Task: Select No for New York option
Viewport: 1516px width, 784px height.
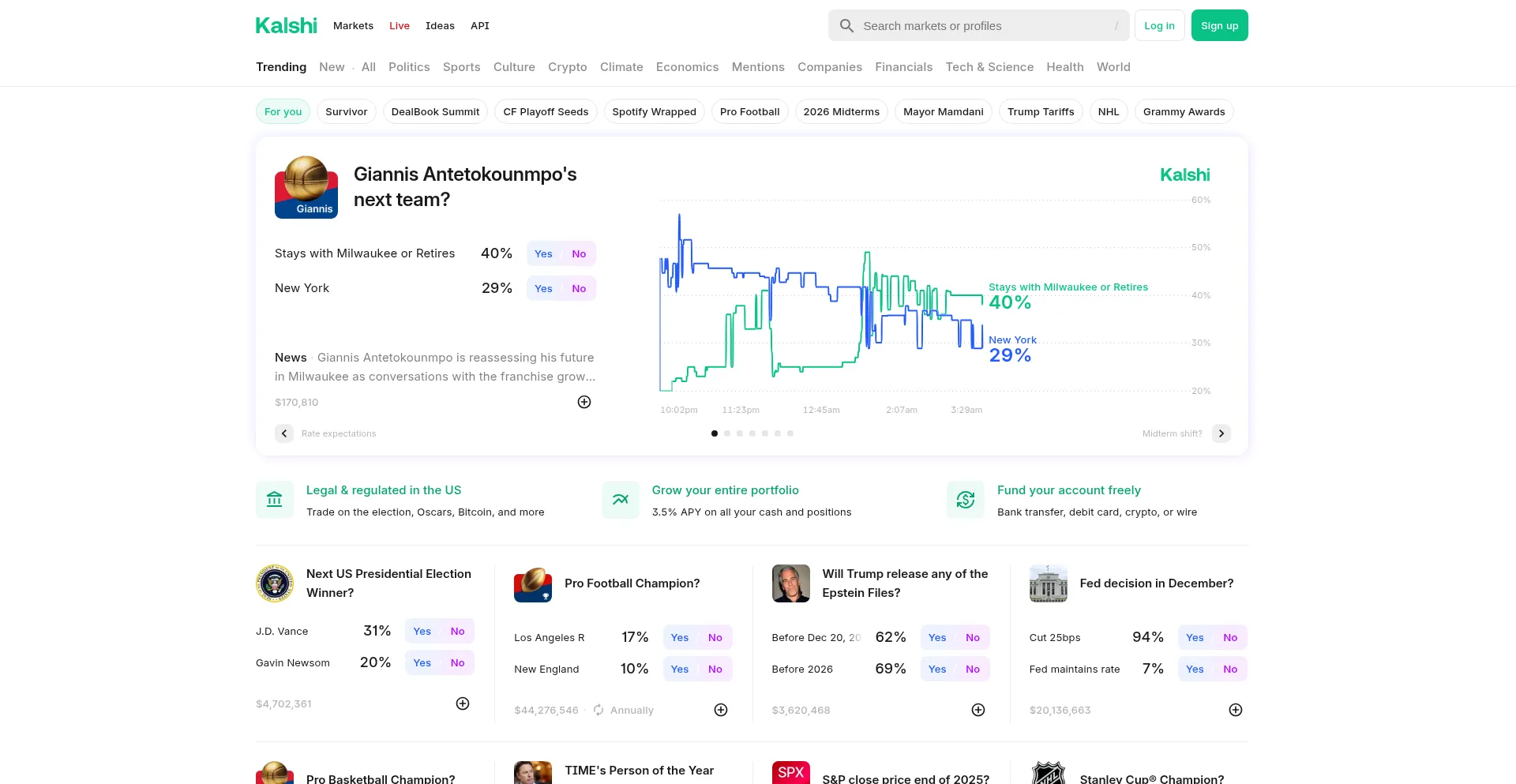Action: pos(579,288)
